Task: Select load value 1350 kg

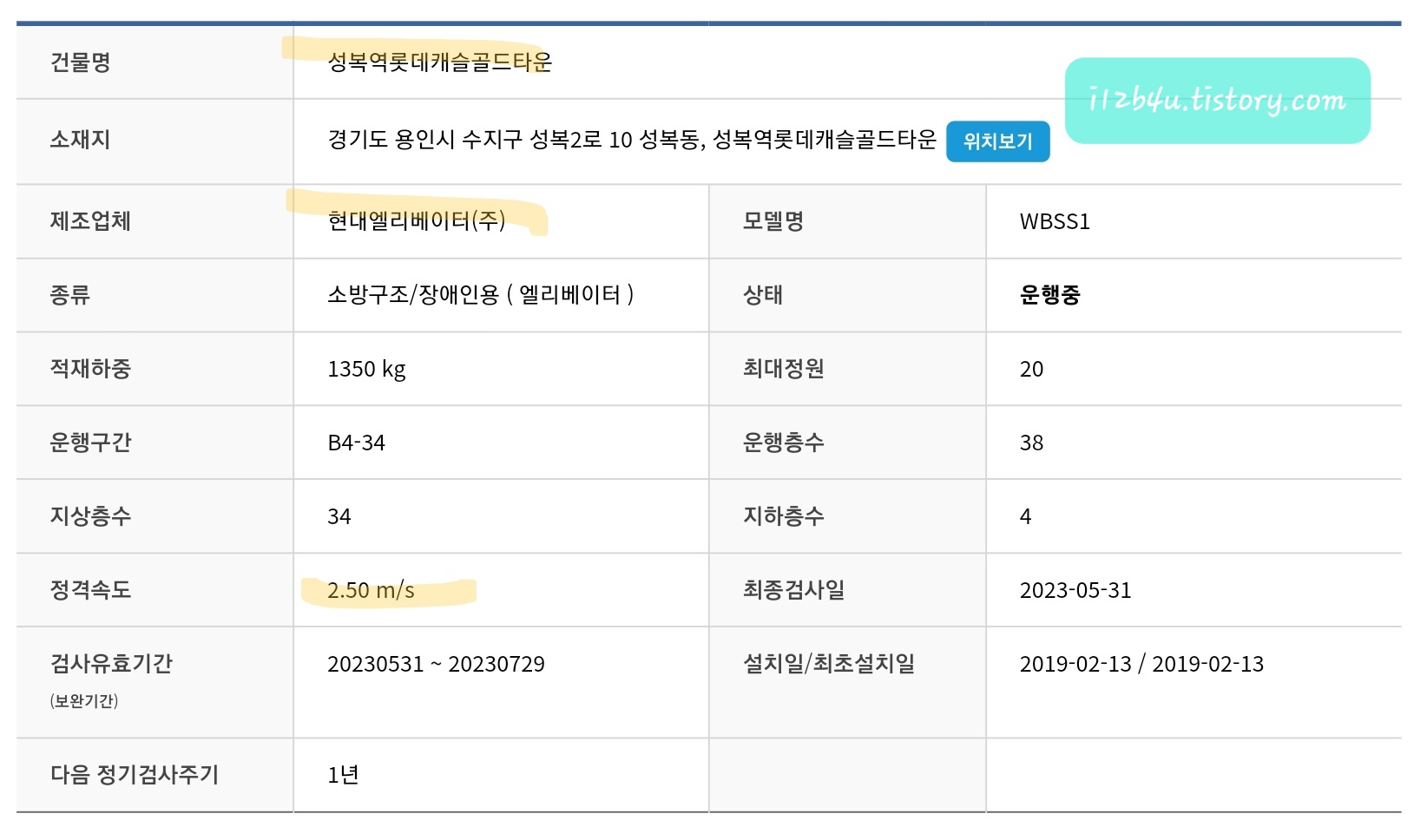Action: click(x=366, y=370)
